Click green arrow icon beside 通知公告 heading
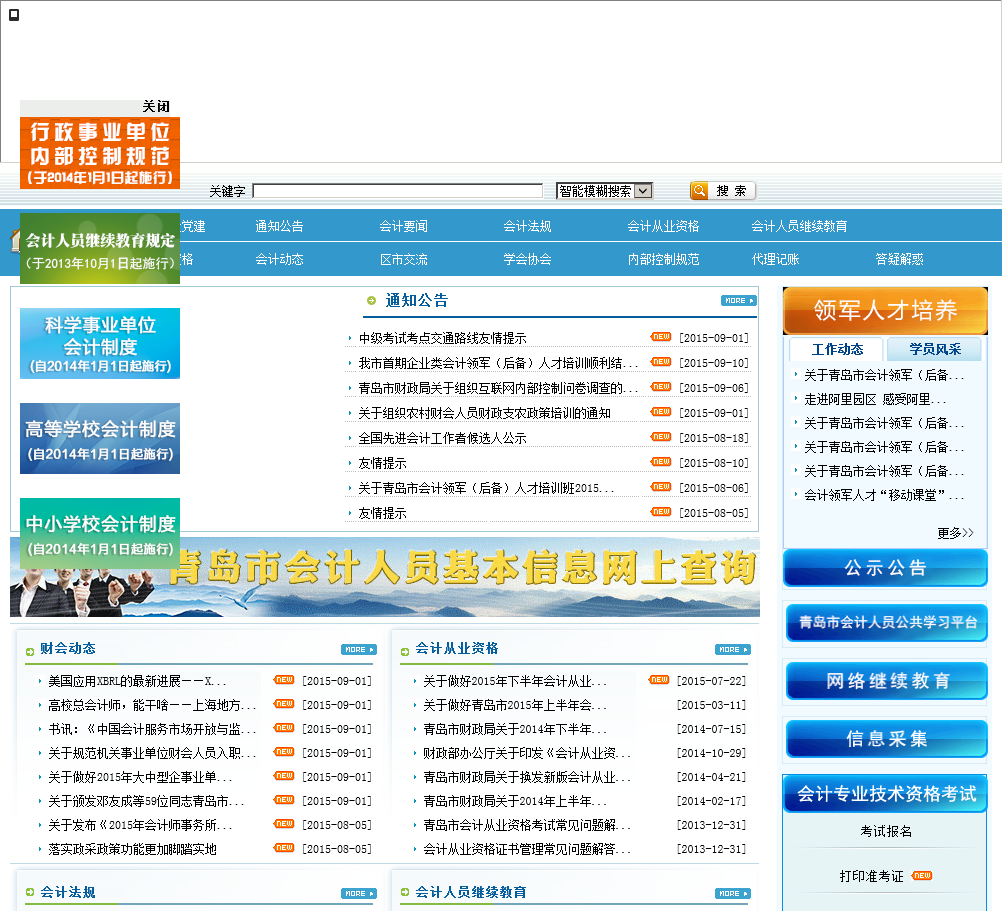This screenshot has height=911, width=1002. [x=371, y=301]
